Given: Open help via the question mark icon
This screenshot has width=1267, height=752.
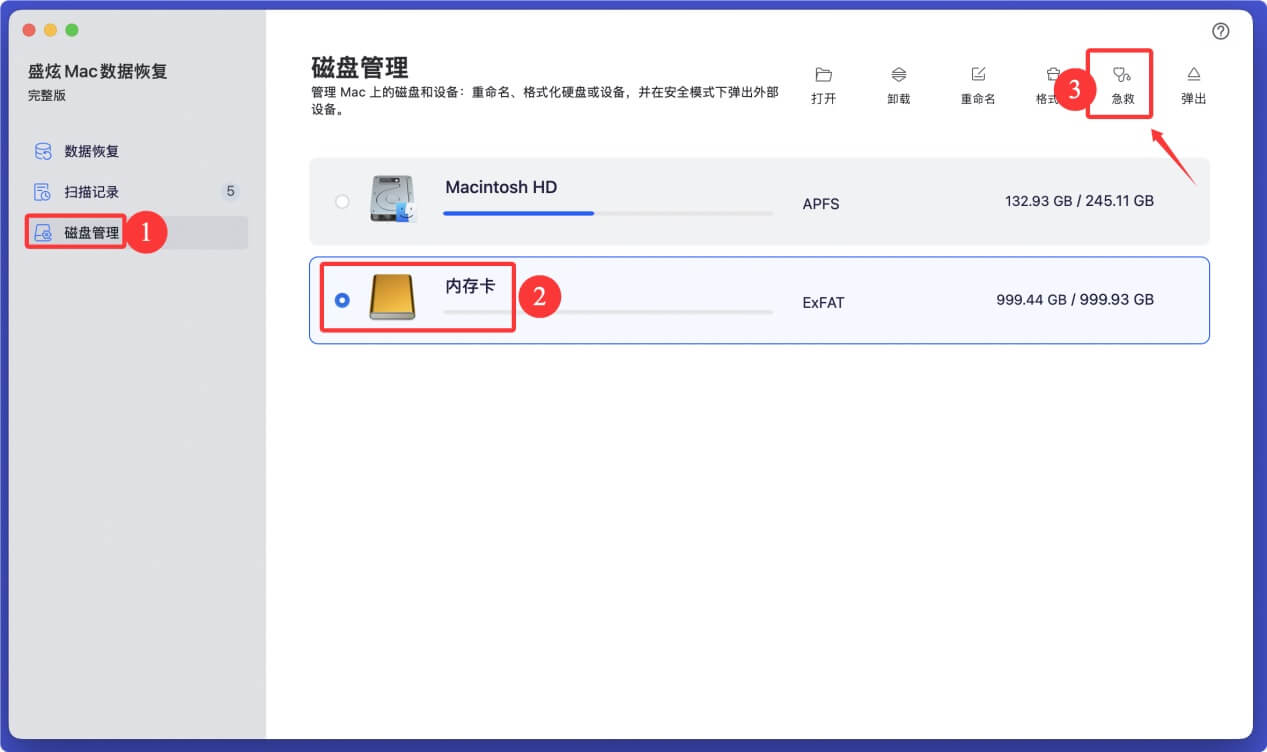Looking at the screenshot, I should coord(1220,31).
